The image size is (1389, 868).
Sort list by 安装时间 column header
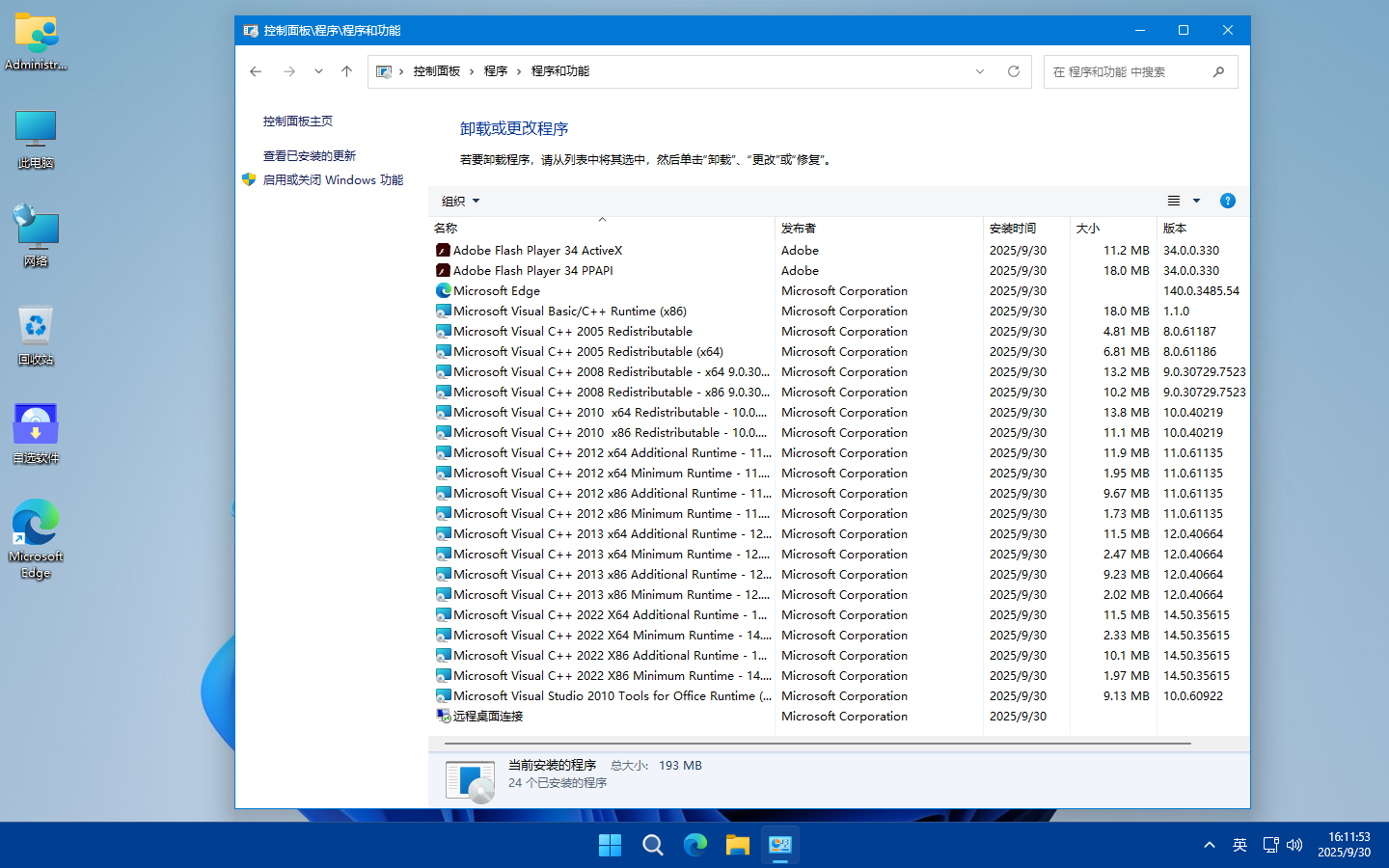[x=1013, y=229]
